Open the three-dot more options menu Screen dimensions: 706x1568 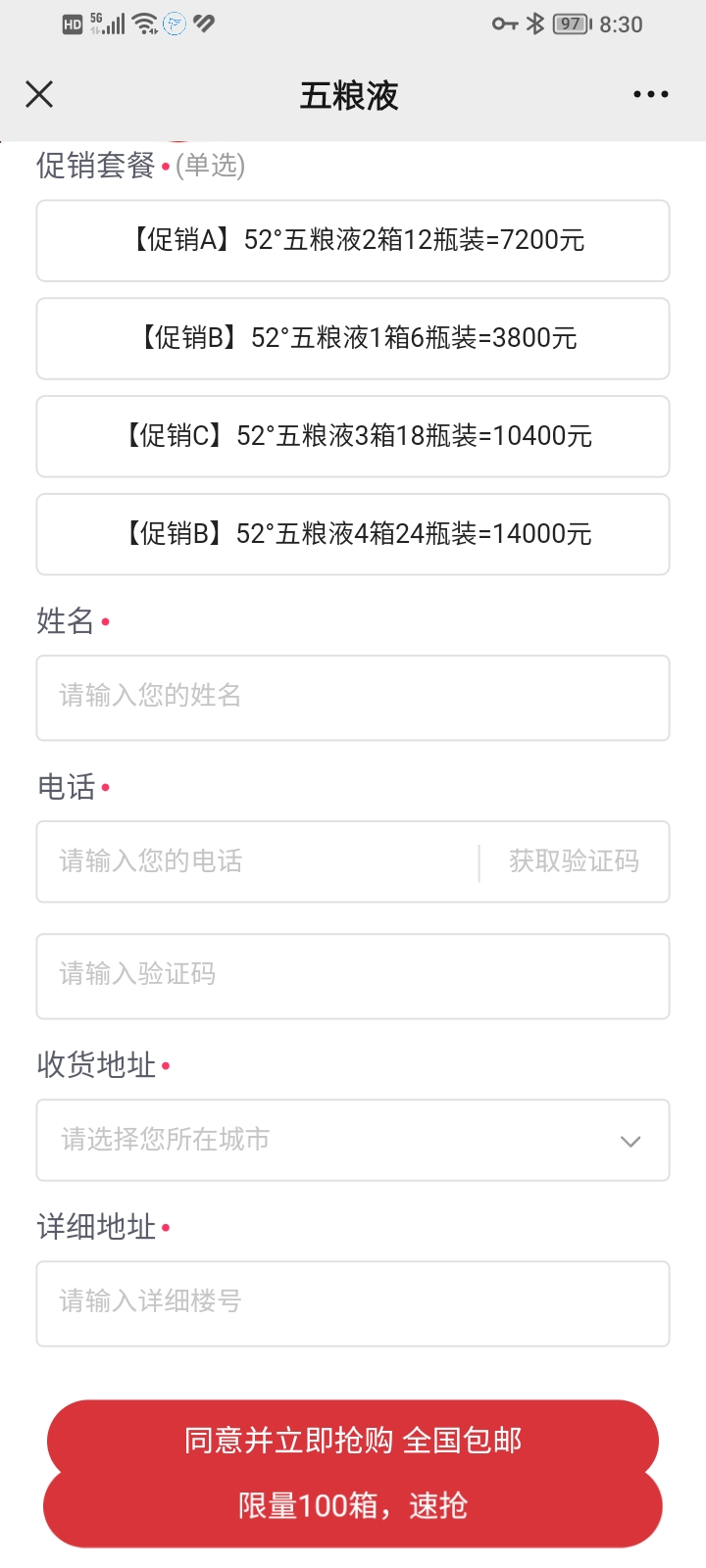click(650, 94)
